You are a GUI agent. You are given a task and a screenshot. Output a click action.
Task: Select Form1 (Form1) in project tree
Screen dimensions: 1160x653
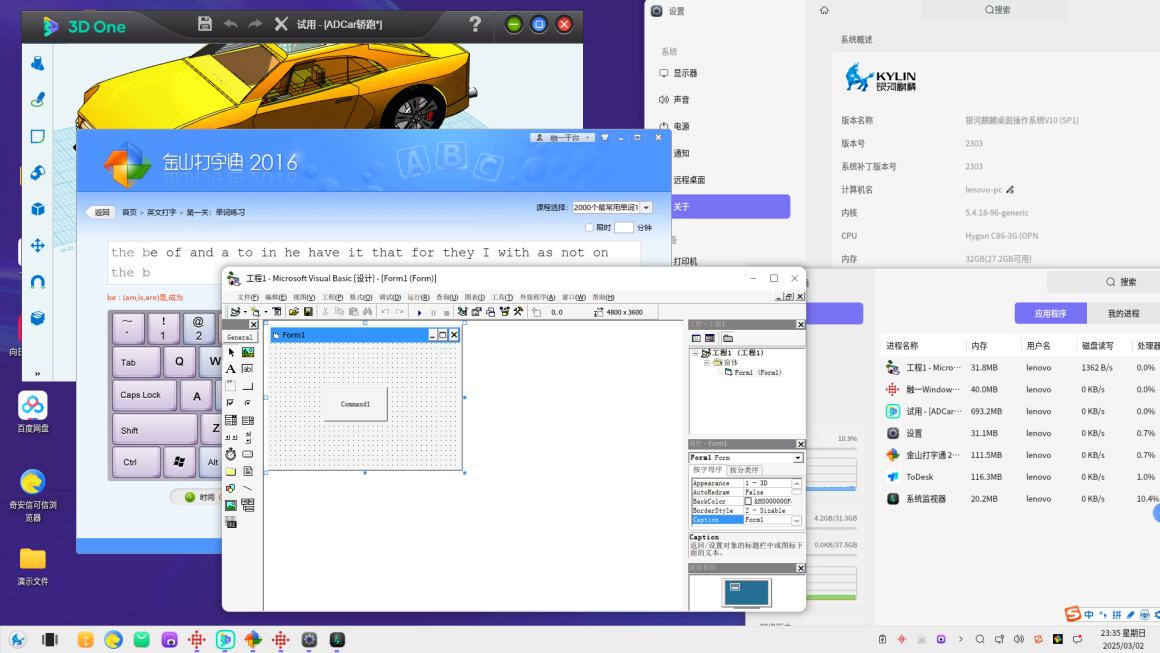click(753, 373)
